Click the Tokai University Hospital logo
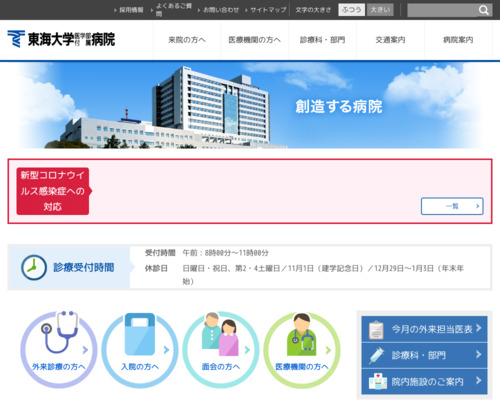Viewport: 500px width, 400px height. (61, 39)
